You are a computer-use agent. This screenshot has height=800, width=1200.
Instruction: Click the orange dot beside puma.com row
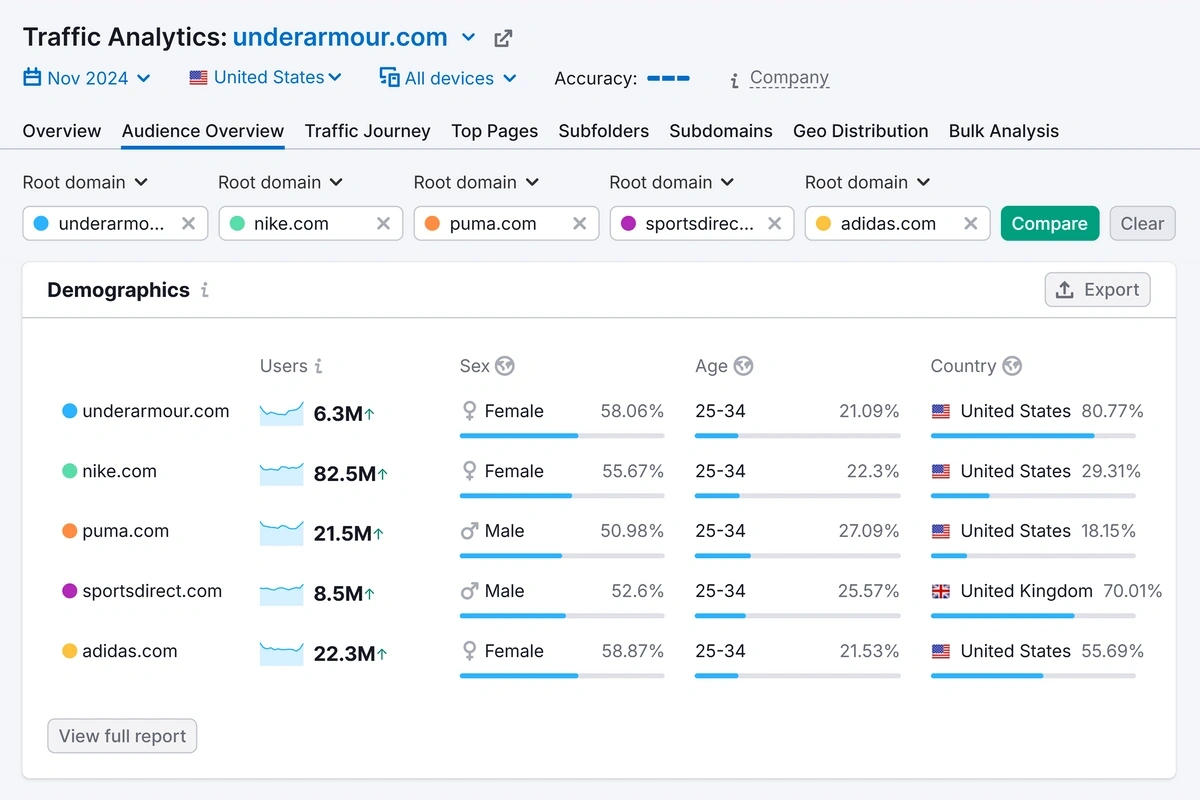pos(70,531)
